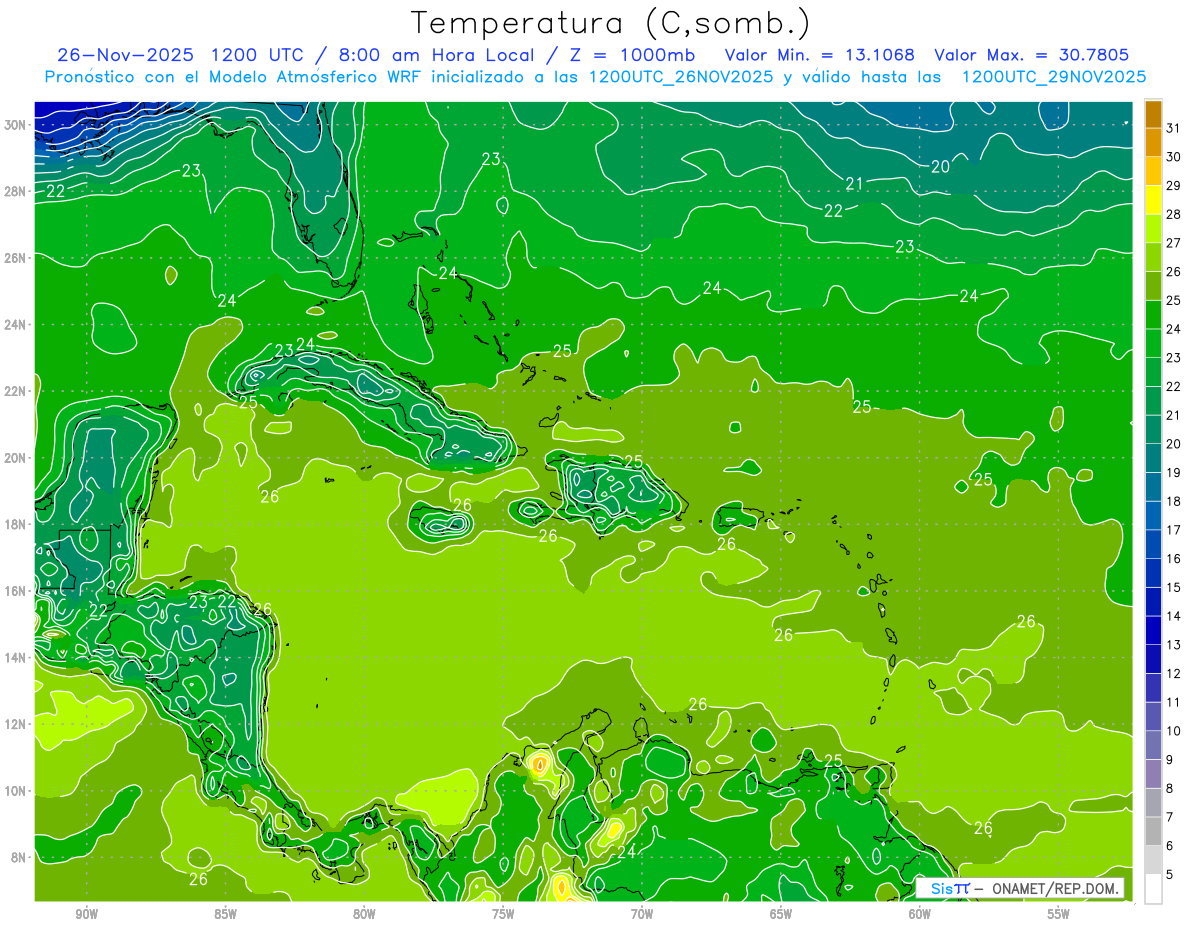Image resolution: width=1200 pixels, height=927 pixels.
Task: Click the '80W' longitude axis label
Action: tap(364, 914)
